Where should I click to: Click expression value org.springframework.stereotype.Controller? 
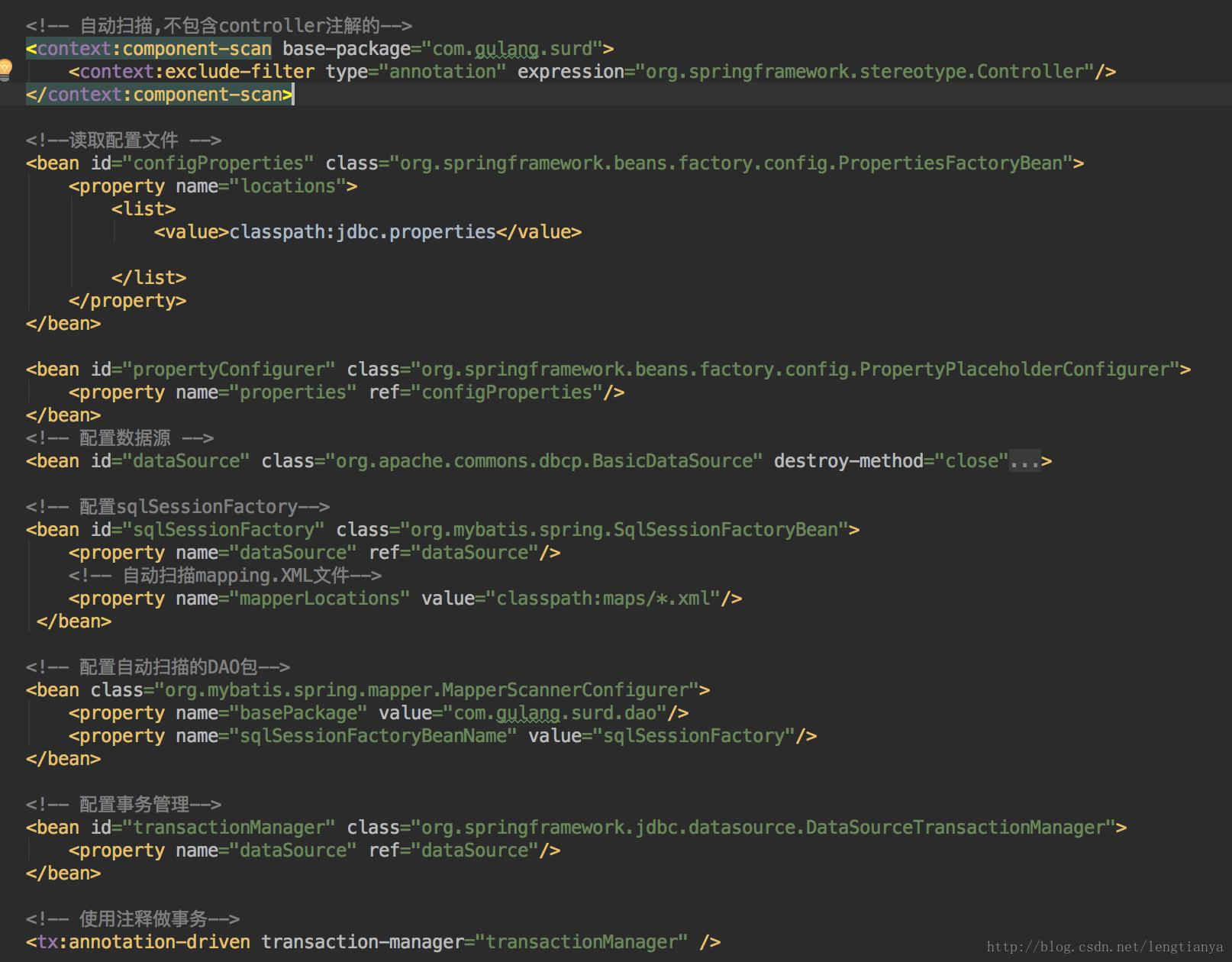point(865,72)
